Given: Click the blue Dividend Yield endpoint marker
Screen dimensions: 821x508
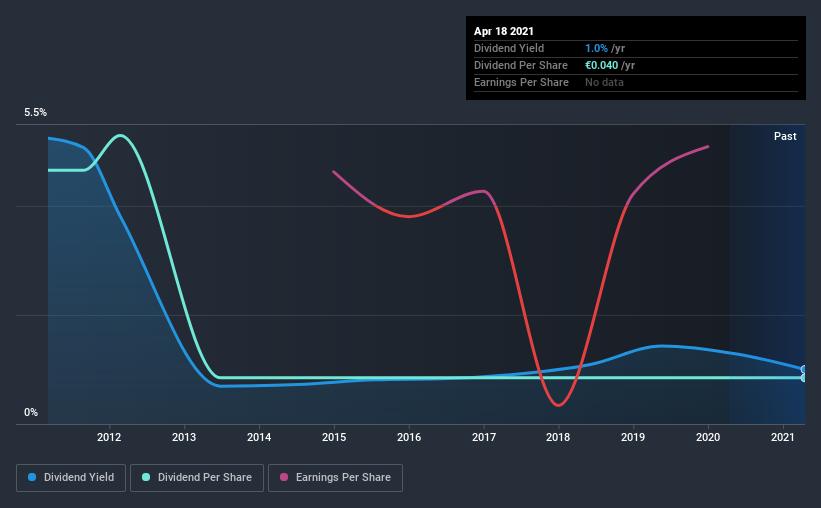Looking at the screenshot, I should 804,369.
